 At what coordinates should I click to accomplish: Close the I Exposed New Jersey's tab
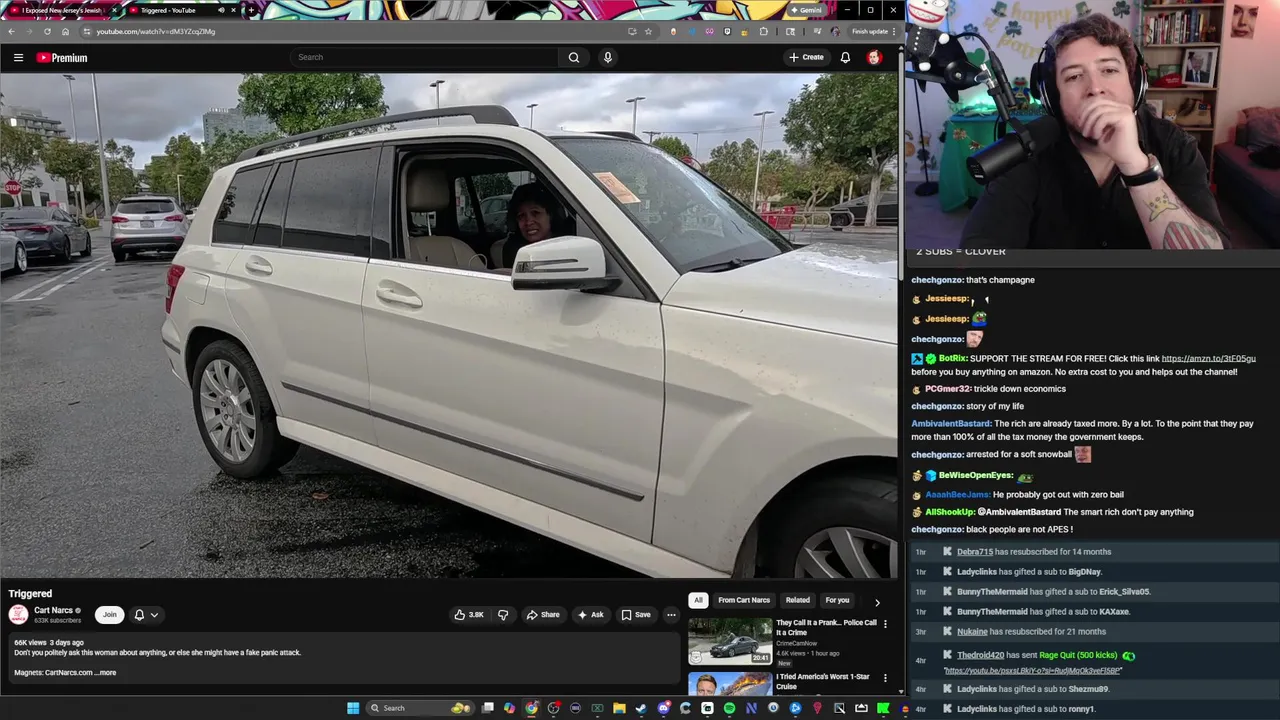coord(114,10)
